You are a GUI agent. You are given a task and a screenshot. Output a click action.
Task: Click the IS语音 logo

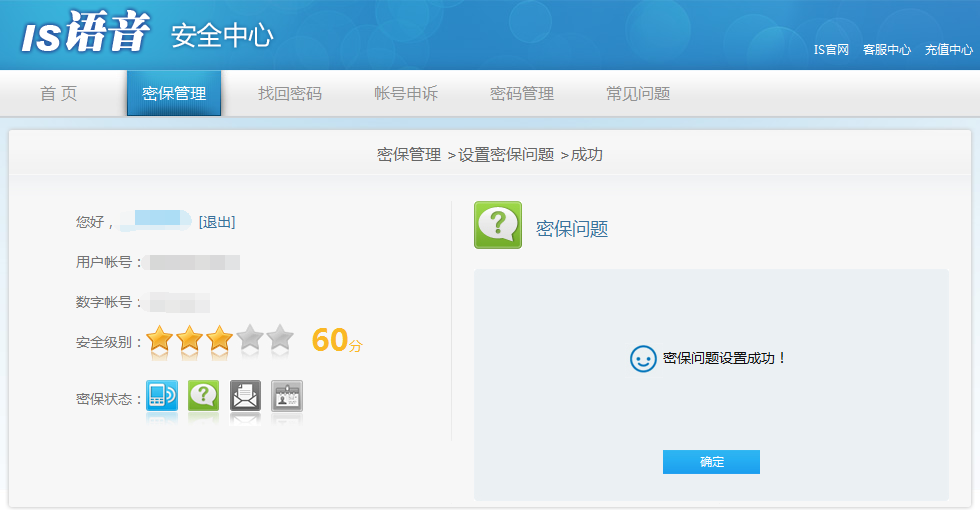pyautogui.click(x=86, y=32)
